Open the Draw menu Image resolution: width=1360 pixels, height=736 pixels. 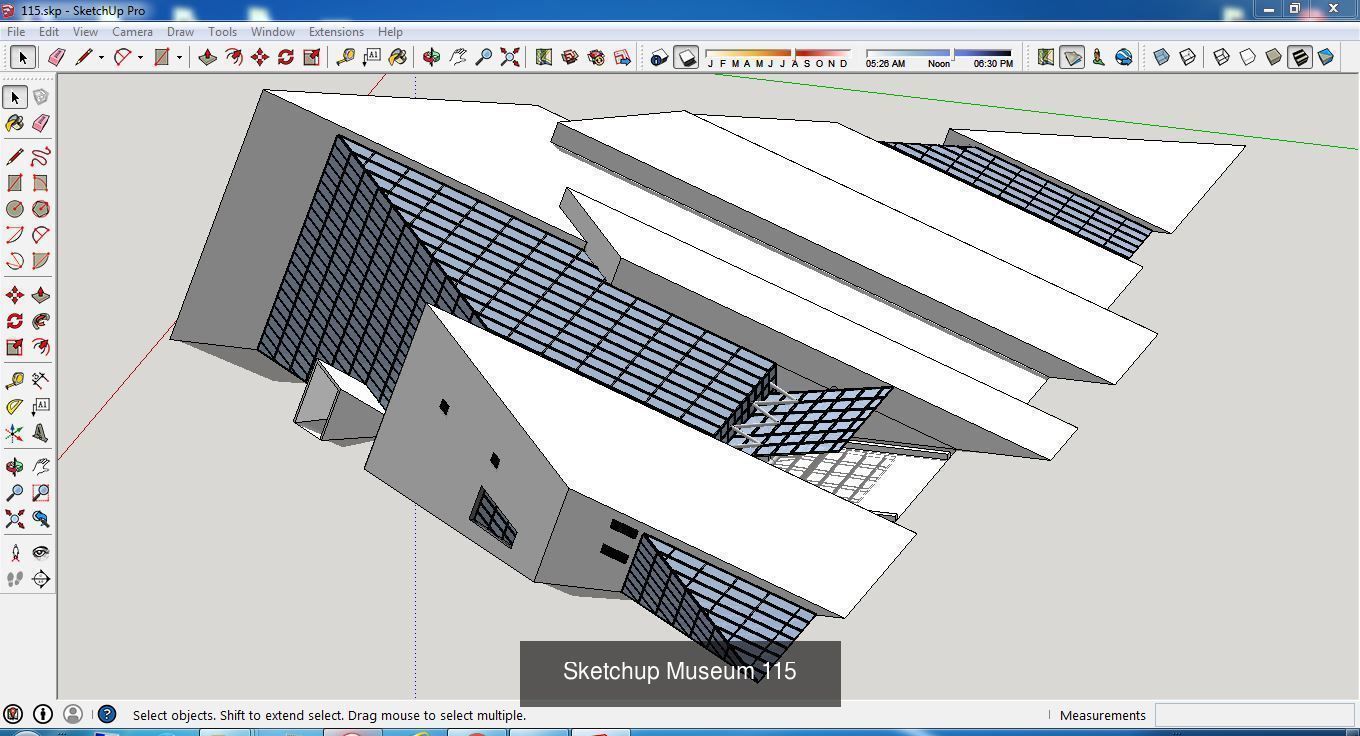[x=180, y=32]
